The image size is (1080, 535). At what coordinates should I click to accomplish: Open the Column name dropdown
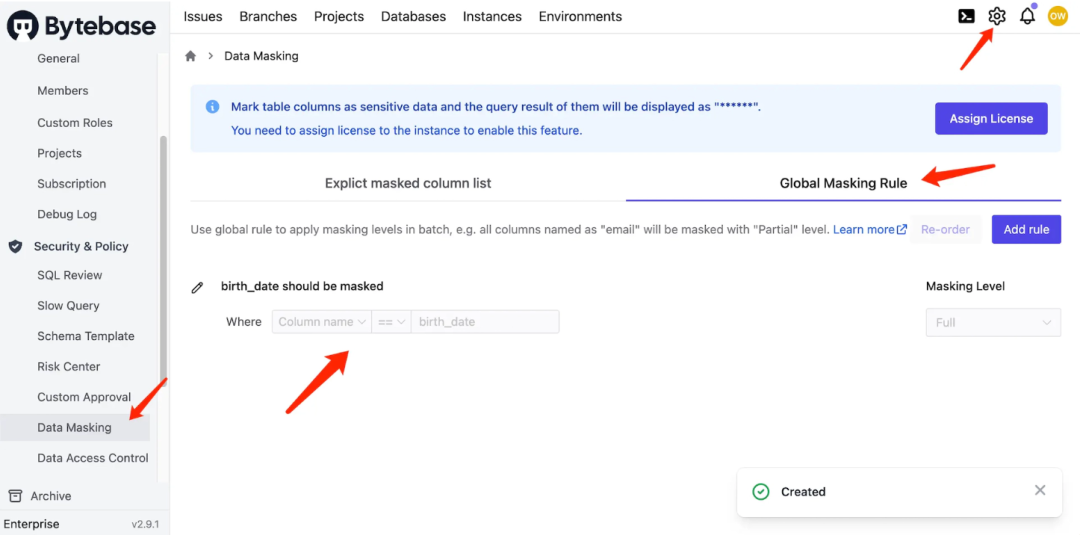pyautogui.click(x=321, y=322)
